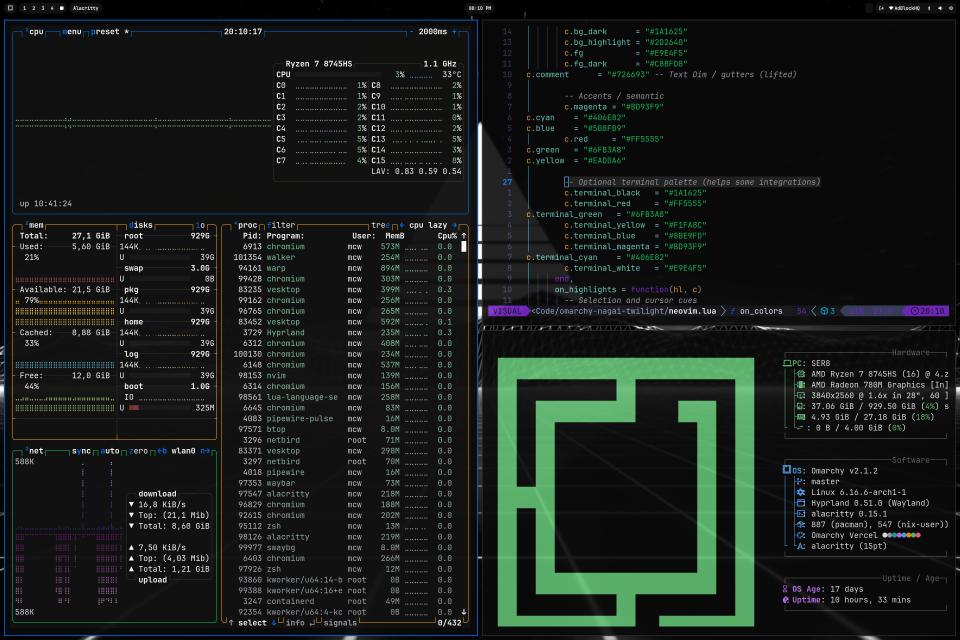Click the PC laptop icon in fastfetch
This screenshot has width=960, height=640.
point(787,363)
